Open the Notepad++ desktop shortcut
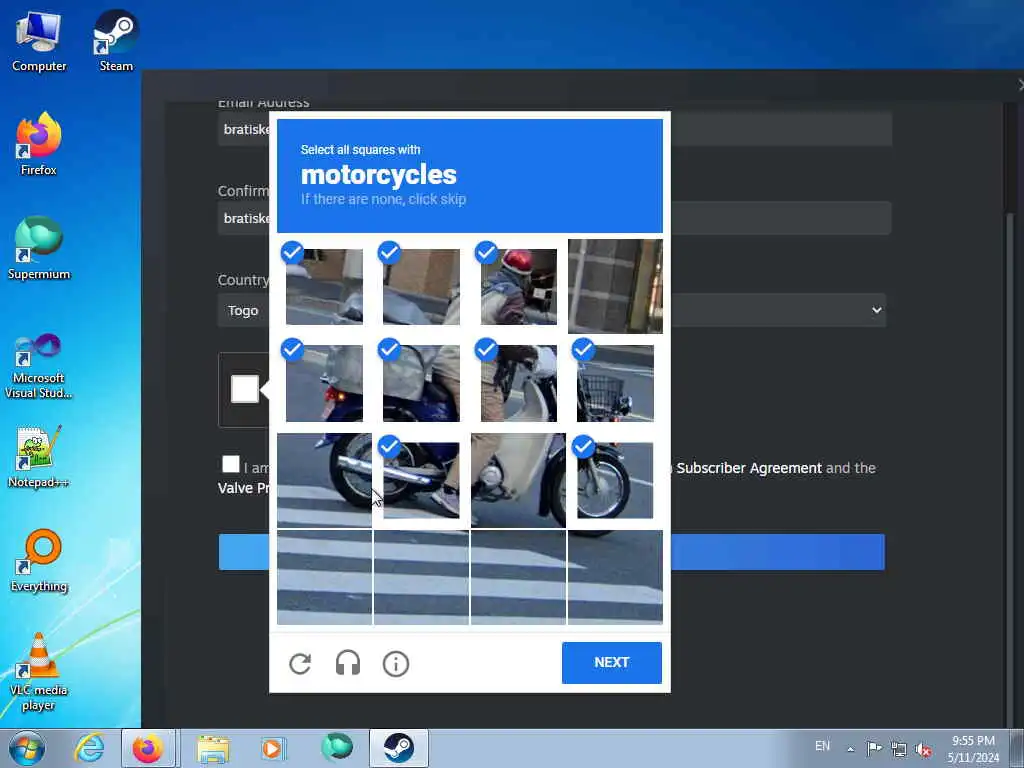This screenshot has width=1024, height=768. tap(39, 457)
